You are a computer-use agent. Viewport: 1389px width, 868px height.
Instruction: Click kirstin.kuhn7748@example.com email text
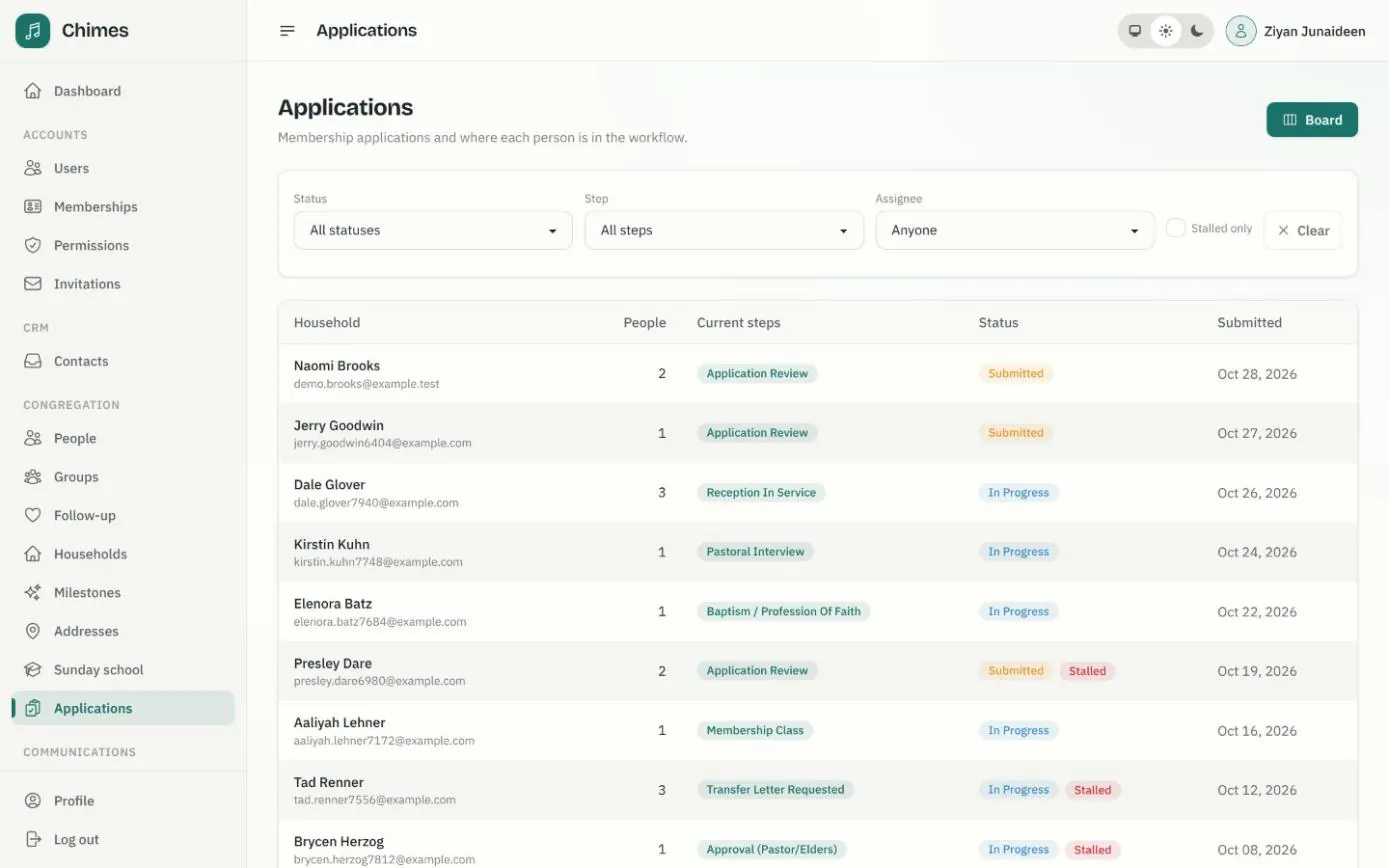[378, 562]
